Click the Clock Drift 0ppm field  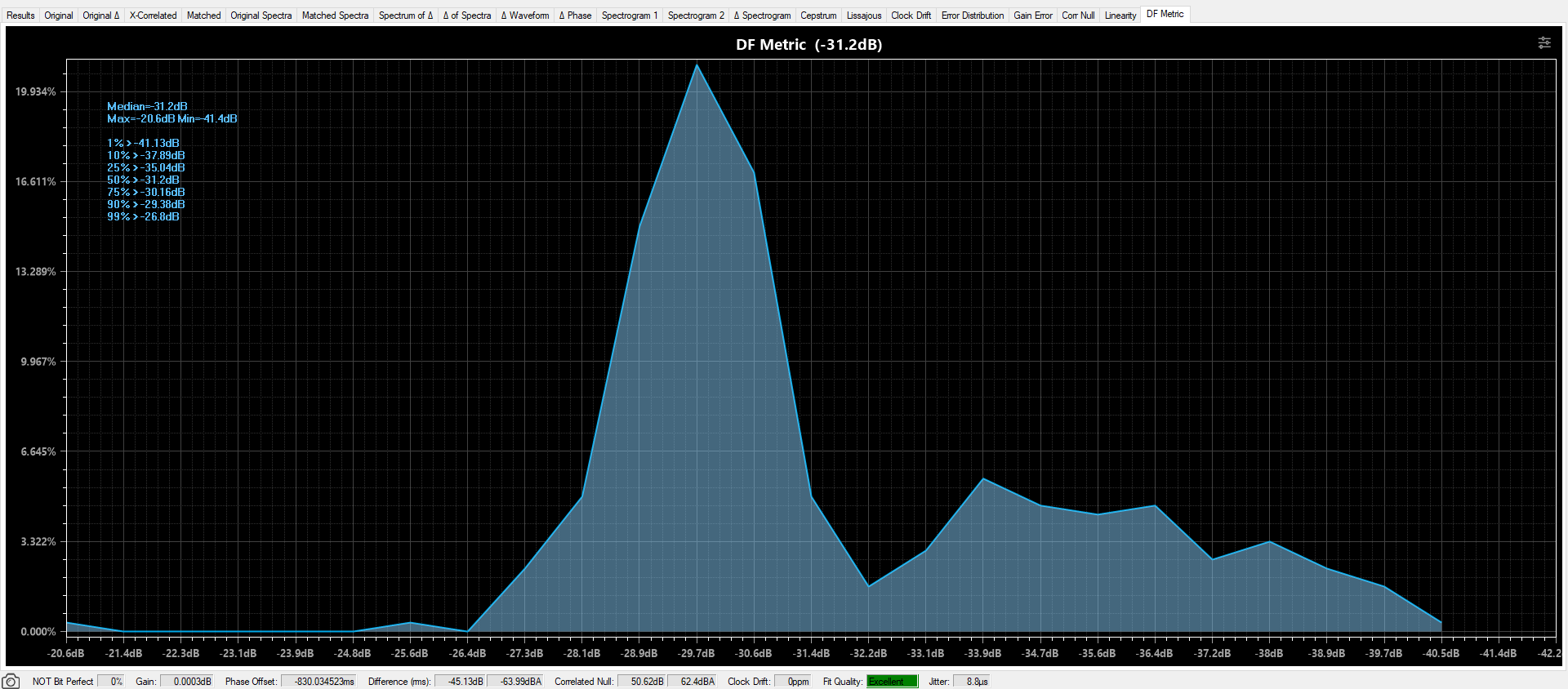pyautogui.click(x=793, y=682)
